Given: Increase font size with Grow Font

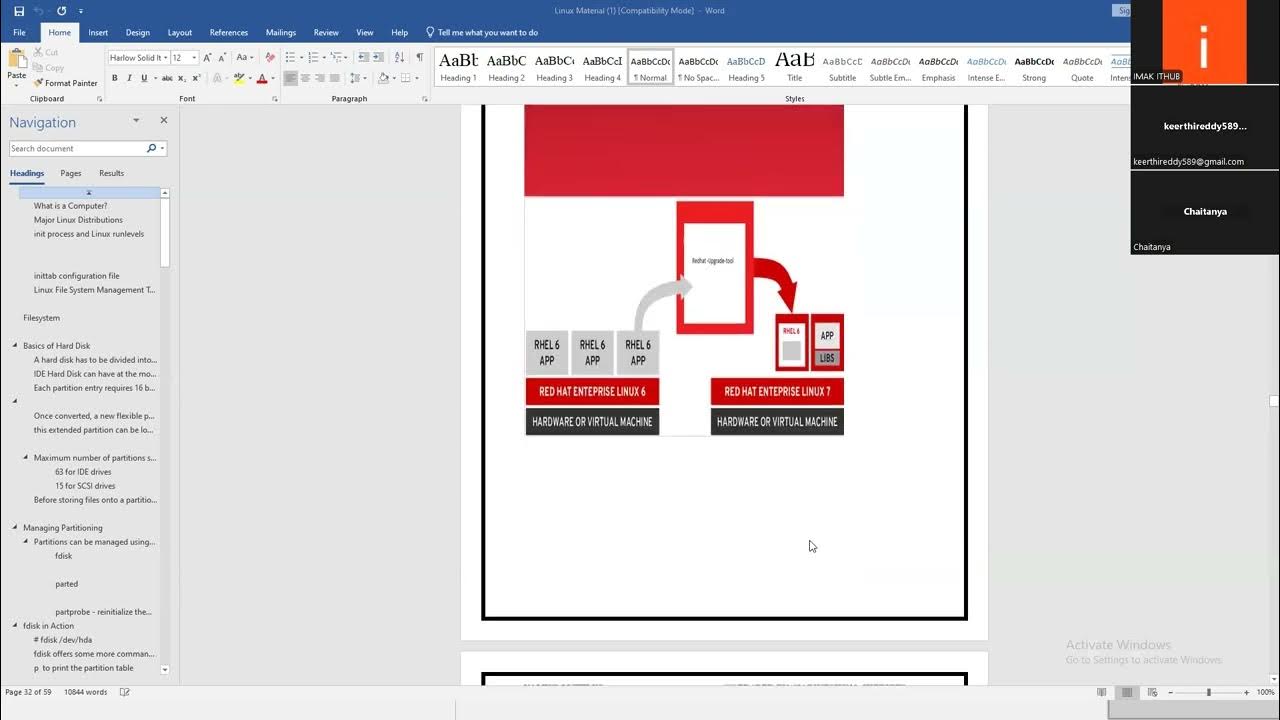Looking at the screenshot, I should tap(208, 58).
